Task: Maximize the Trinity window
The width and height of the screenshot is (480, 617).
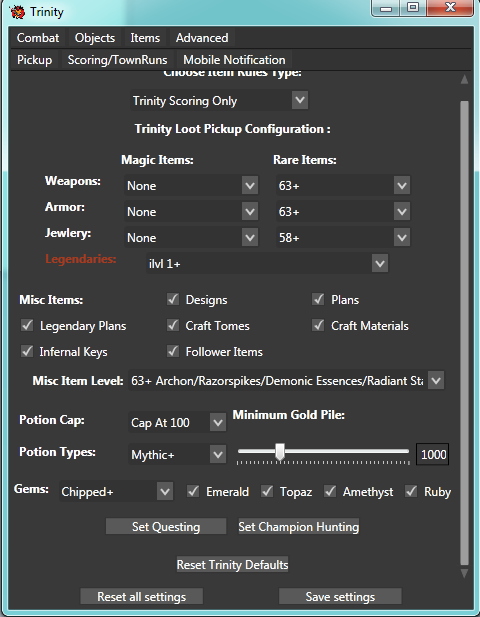Action: point(413,8)
